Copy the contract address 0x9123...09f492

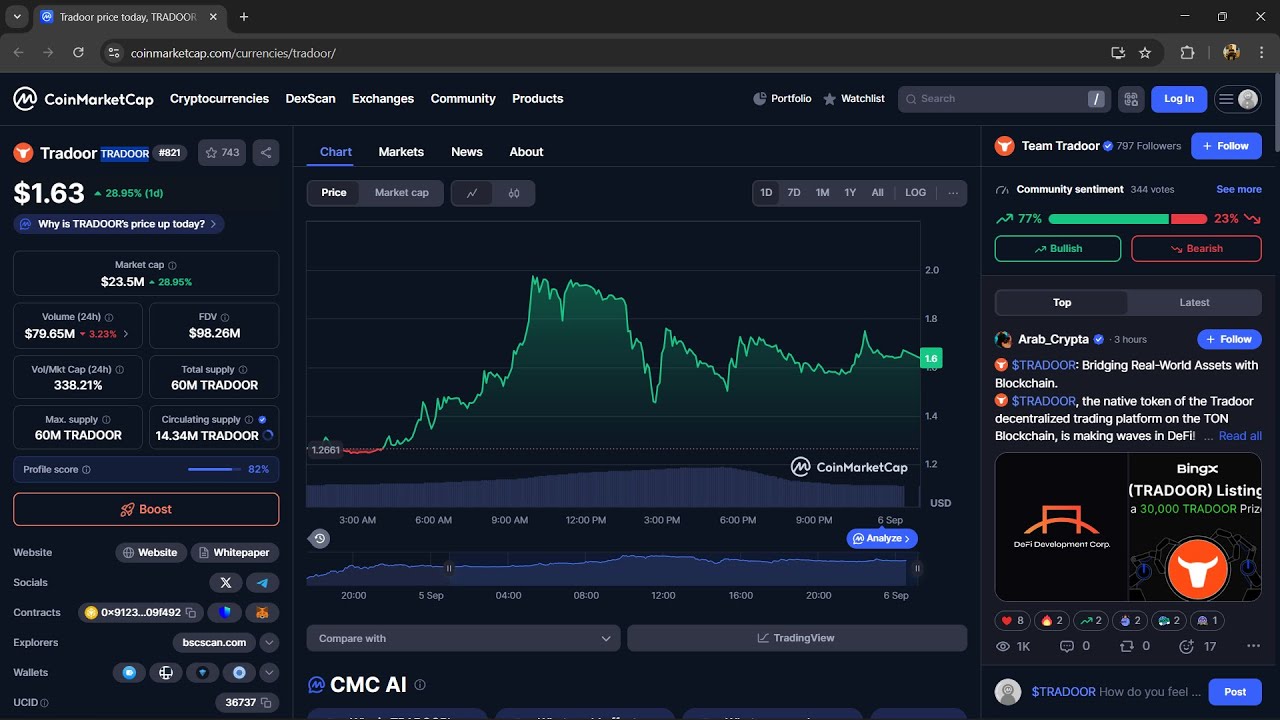(190, 612)
